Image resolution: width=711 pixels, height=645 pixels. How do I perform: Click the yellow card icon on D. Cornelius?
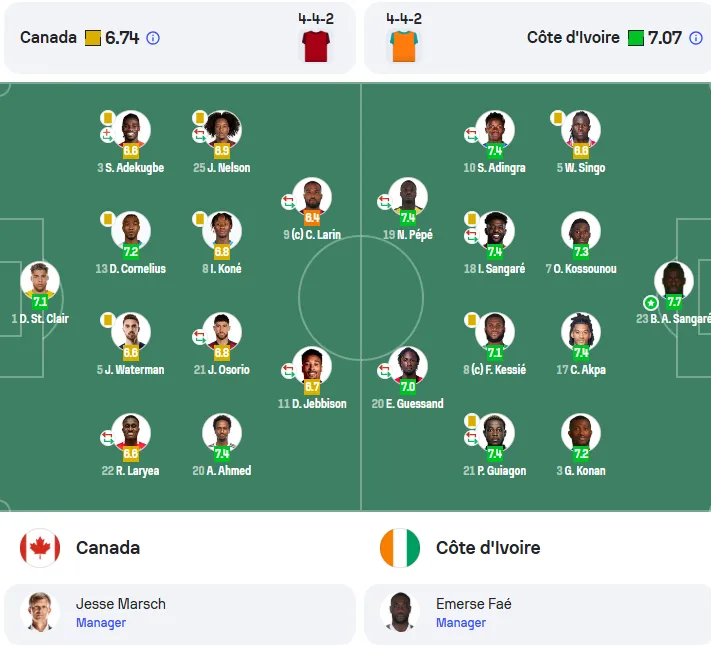tap(107, 219)
